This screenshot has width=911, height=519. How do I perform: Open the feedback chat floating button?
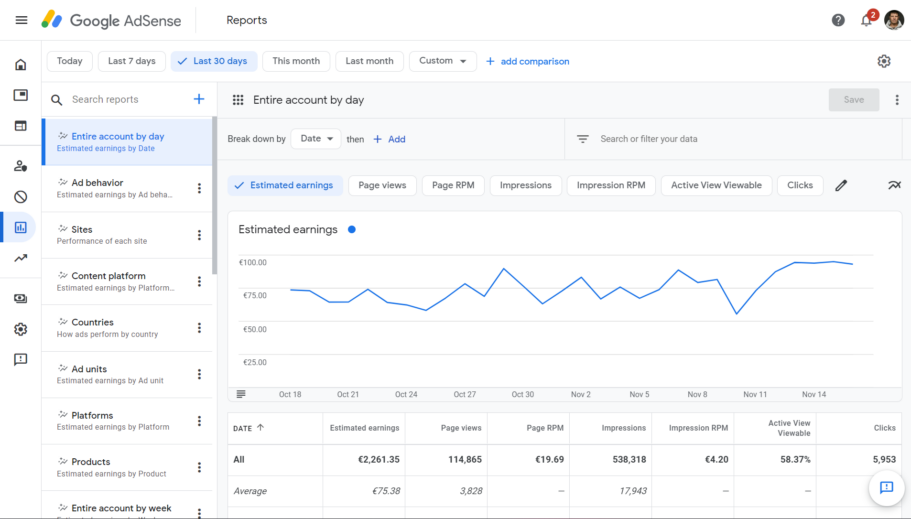click(886, 488)
